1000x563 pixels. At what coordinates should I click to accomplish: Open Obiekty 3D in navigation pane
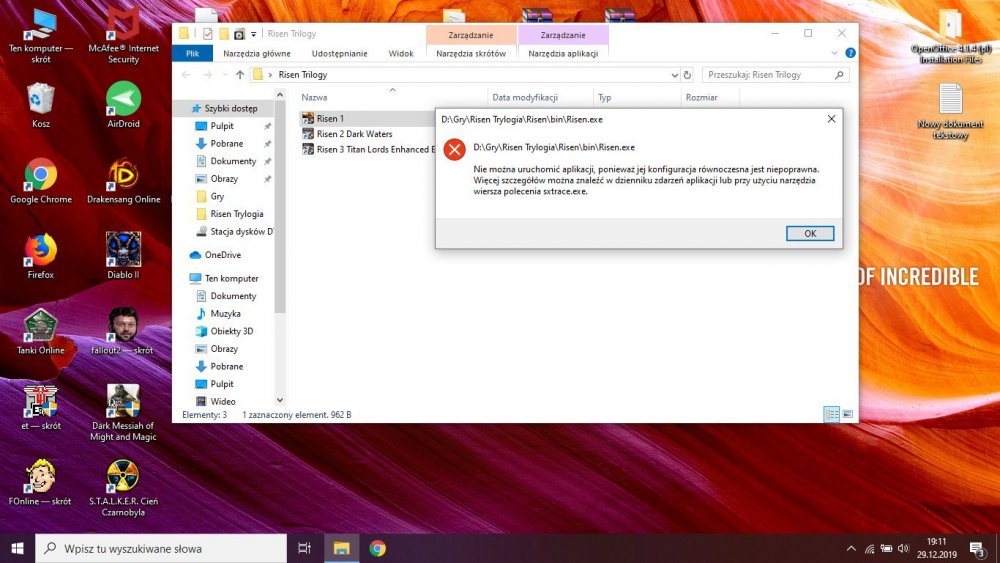pos(231,332)
